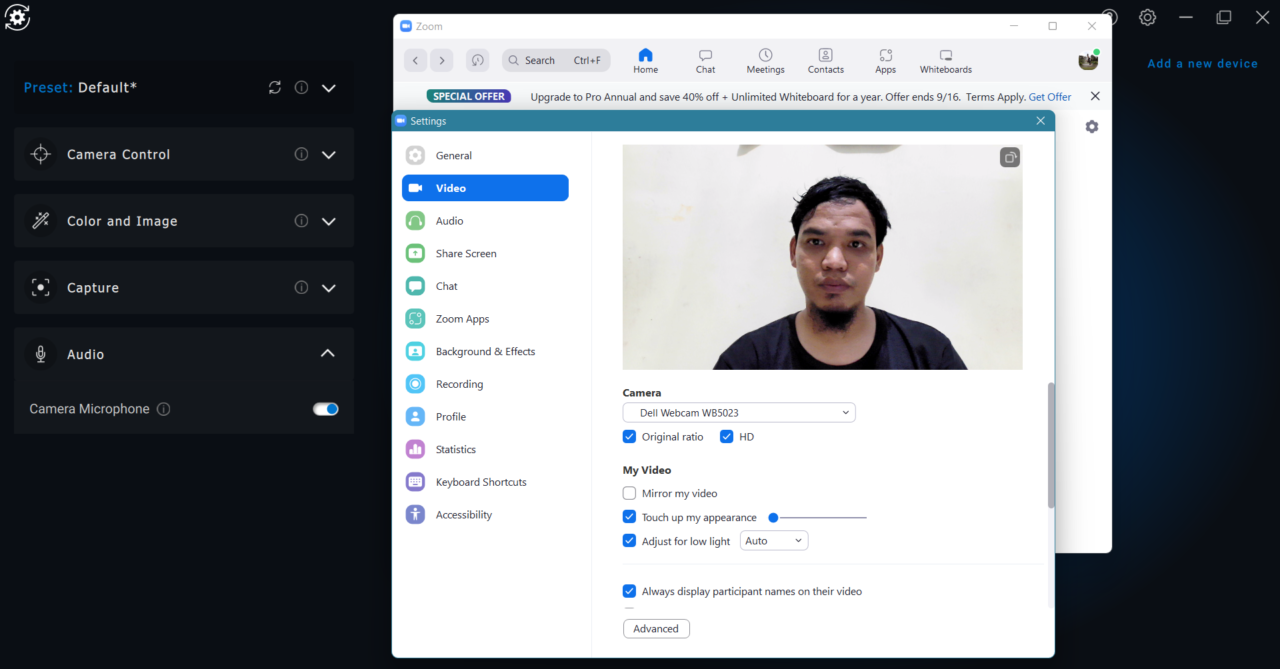Image resolution: width=1280 pixels, height=669 pixels.
Task: Expand the Color and Image section
Action: coord(328,221)
